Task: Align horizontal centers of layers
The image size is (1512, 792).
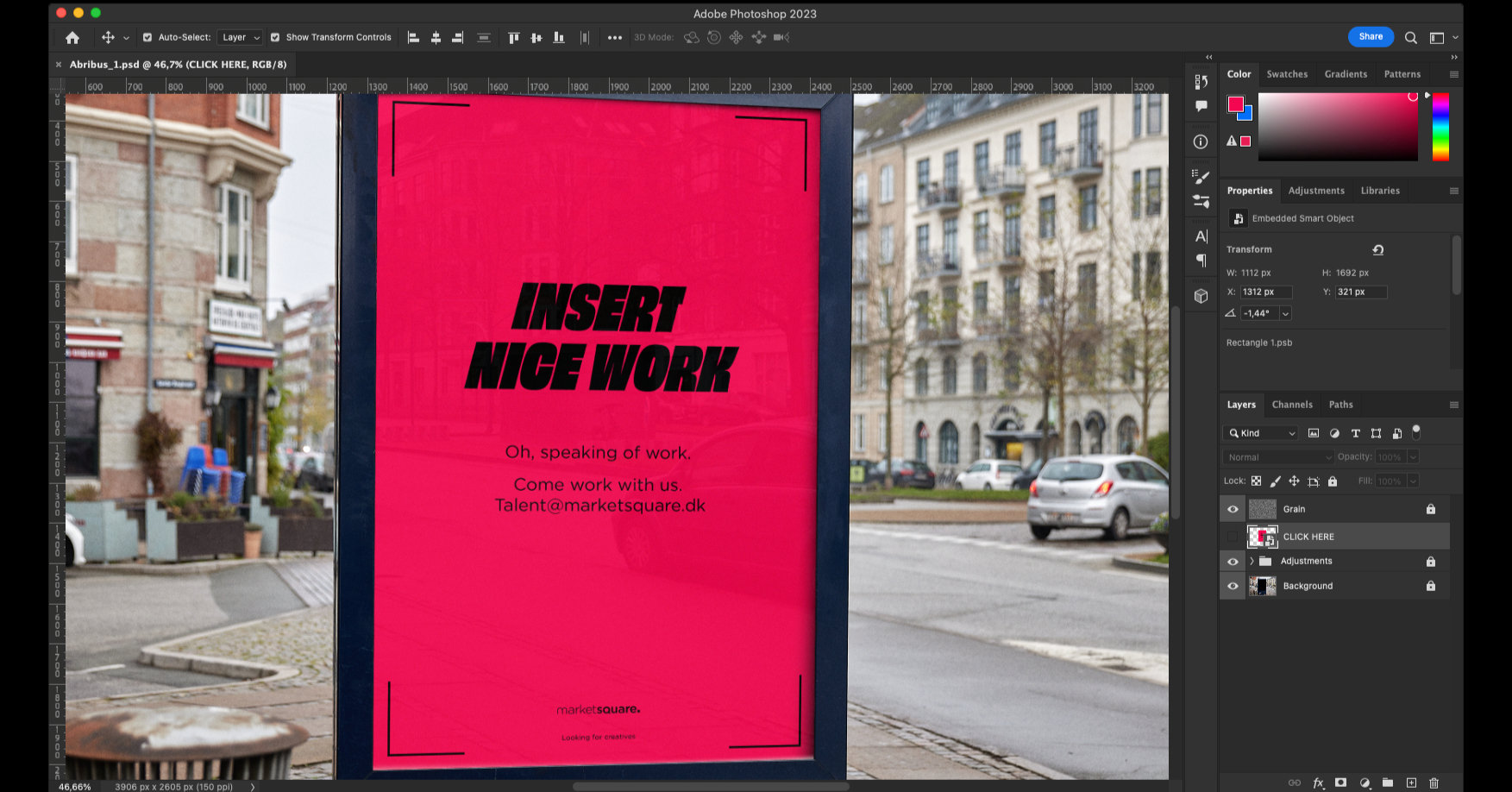Action: pos(436,37)
